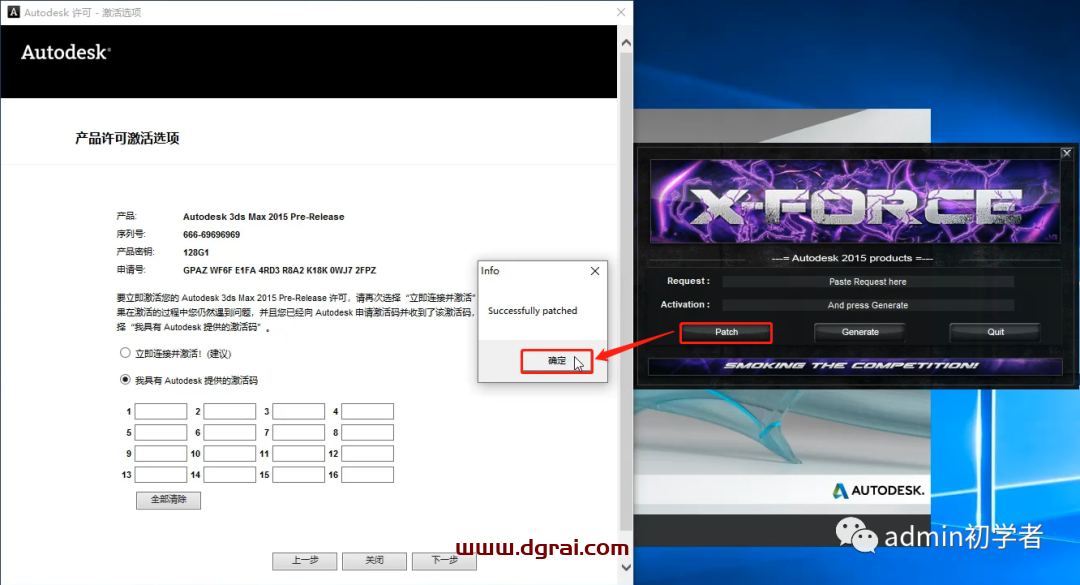Click the Autodesk 2015 products label in X-Force
This screenshot has height=585, width=1080.
coord(851,258)
